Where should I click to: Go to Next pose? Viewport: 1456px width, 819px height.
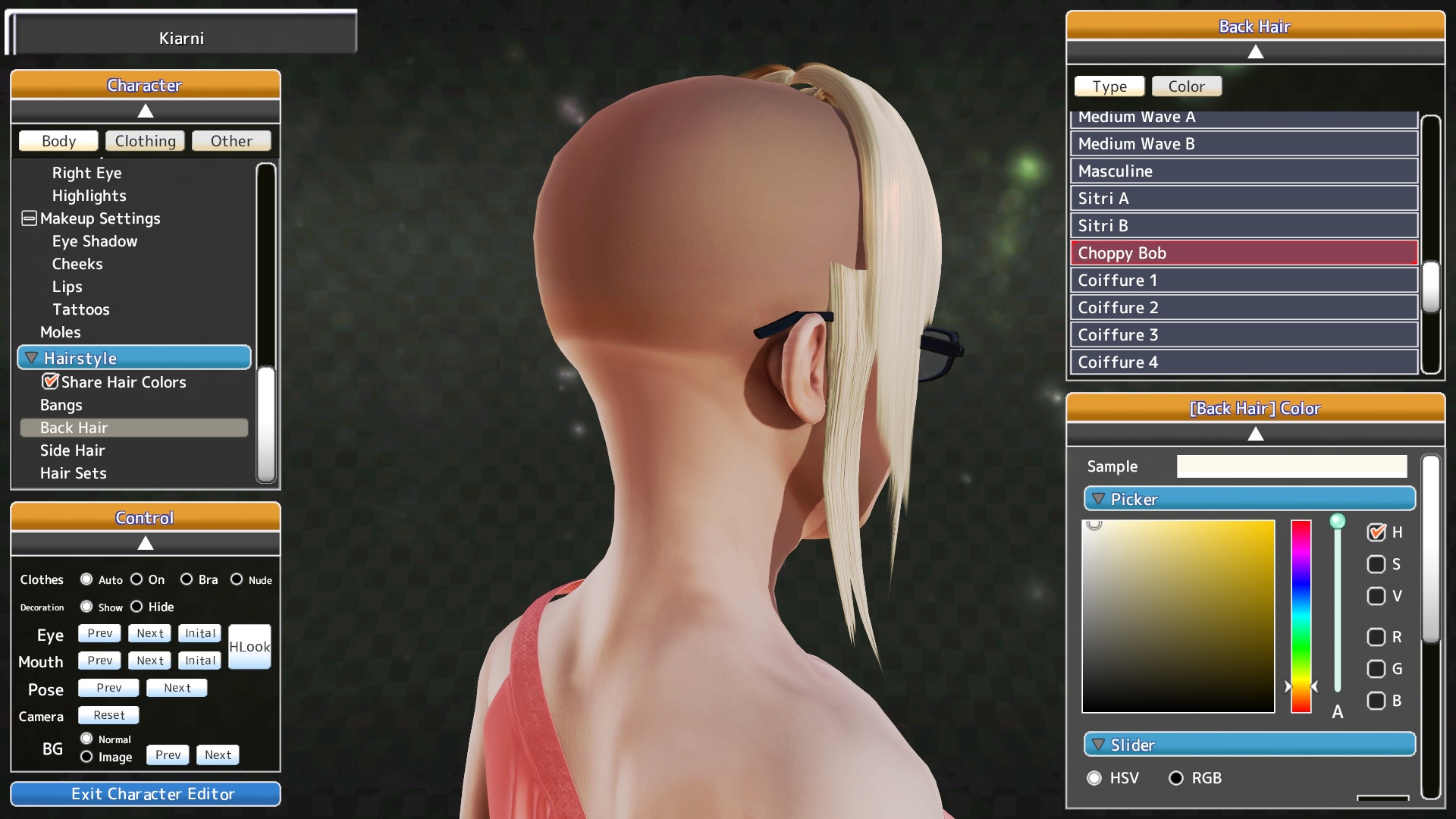[177, 688]
